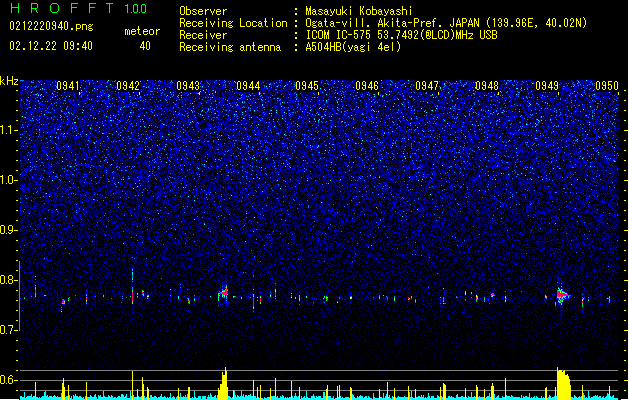Click the 0.6 kHz axis label
This screenshot has width=629, height=400.
pos(8,380)
